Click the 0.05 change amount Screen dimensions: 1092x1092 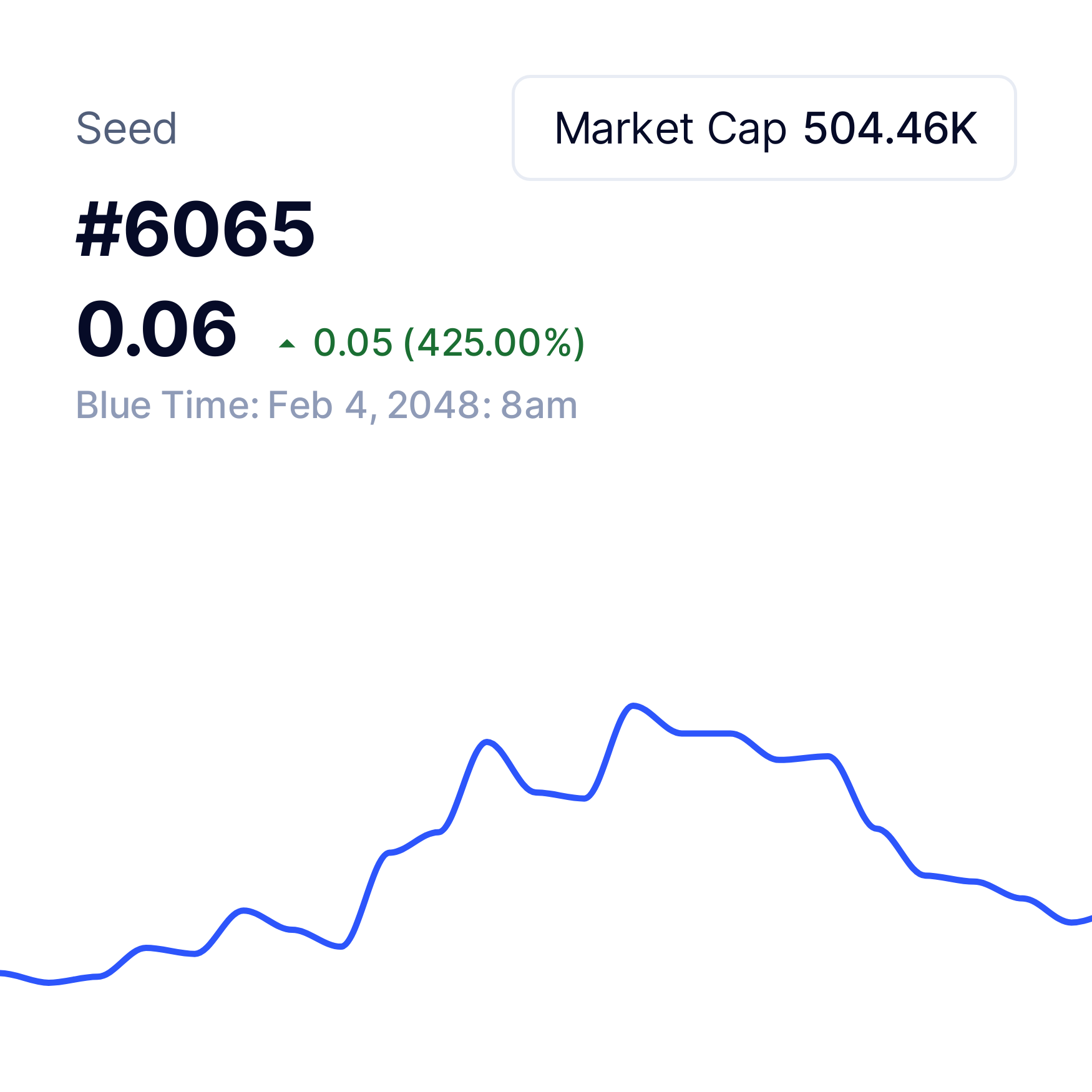[353, 343]
